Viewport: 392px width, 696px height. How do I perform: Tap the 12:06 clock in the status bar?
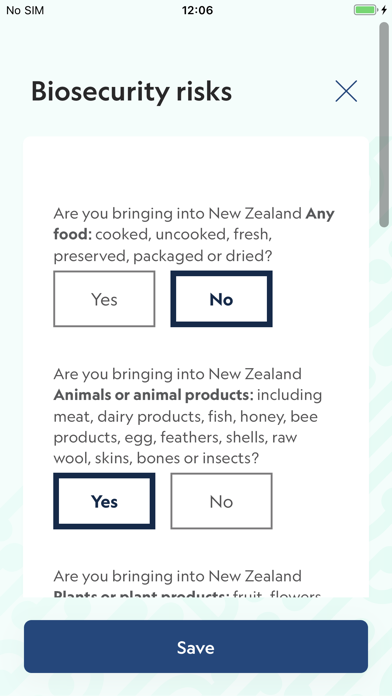tap(197, 10)
